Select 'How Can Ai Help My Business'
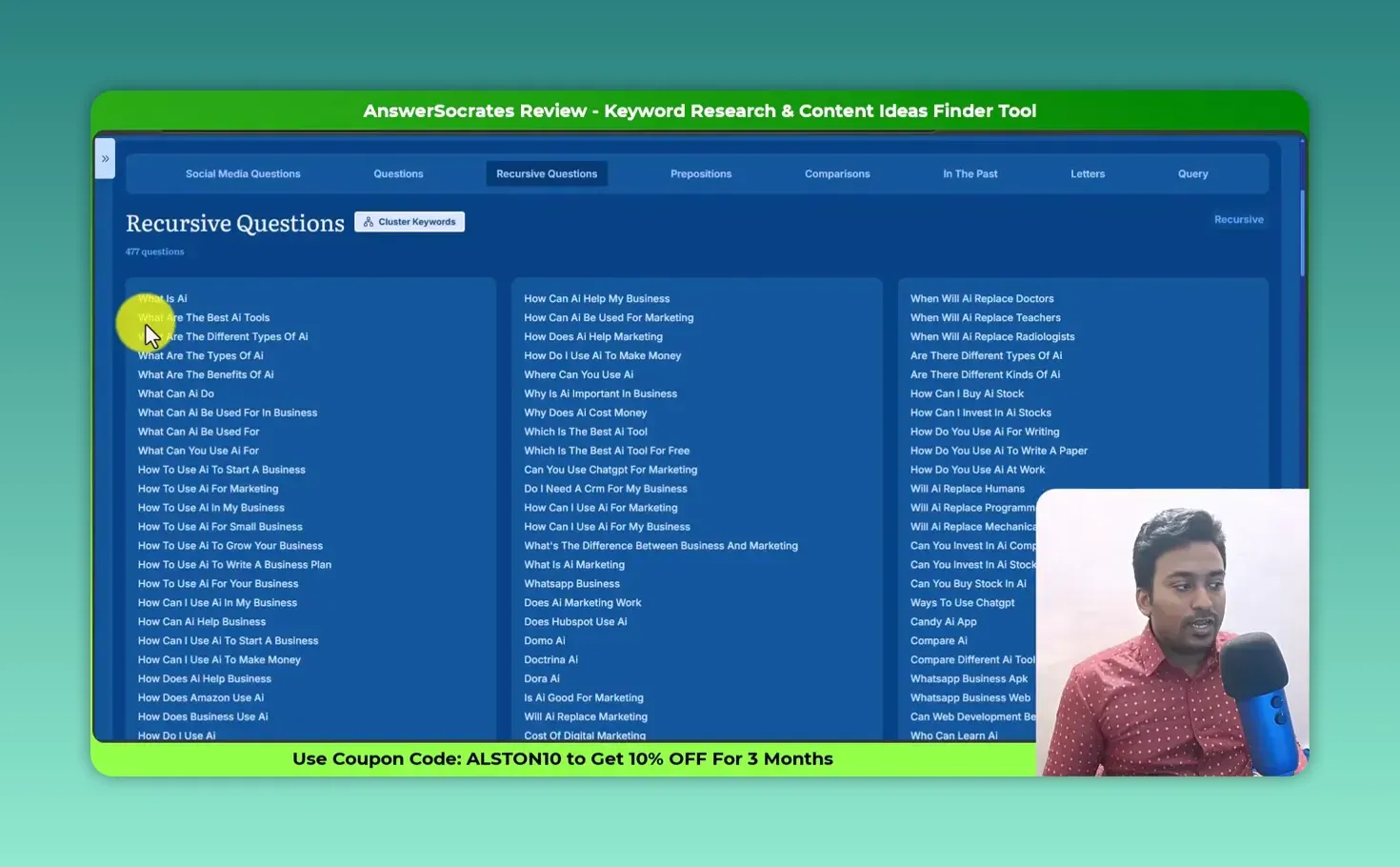The image size is (1400, 867). pos(597,299)
